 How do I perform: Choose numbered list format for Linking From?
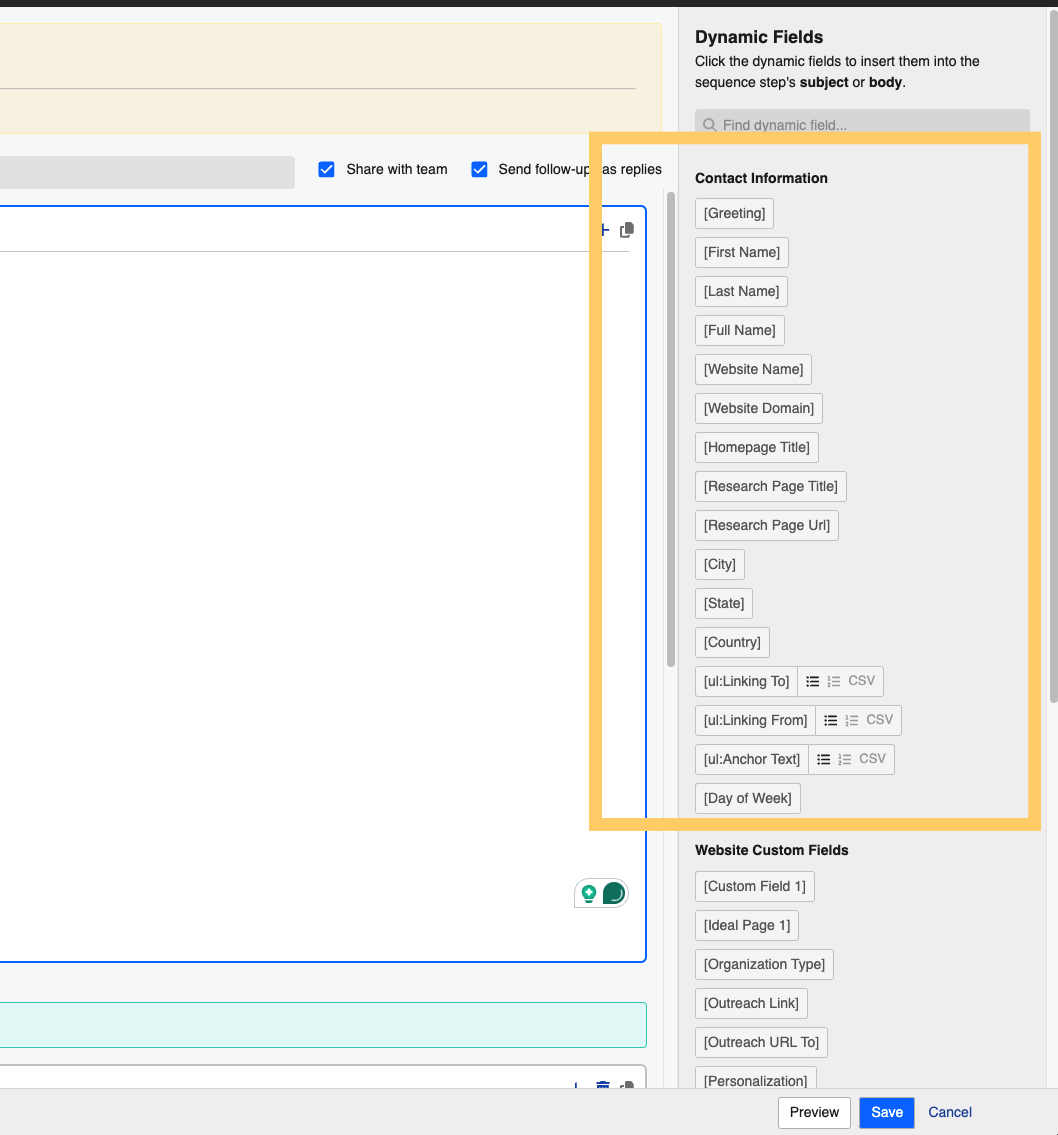852,720
